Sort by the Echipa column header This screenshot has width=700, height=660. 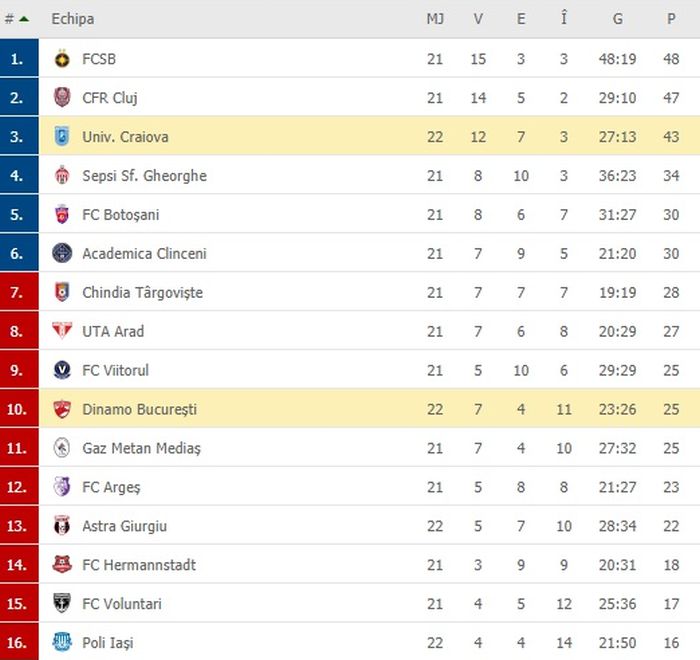pos(72,19)
